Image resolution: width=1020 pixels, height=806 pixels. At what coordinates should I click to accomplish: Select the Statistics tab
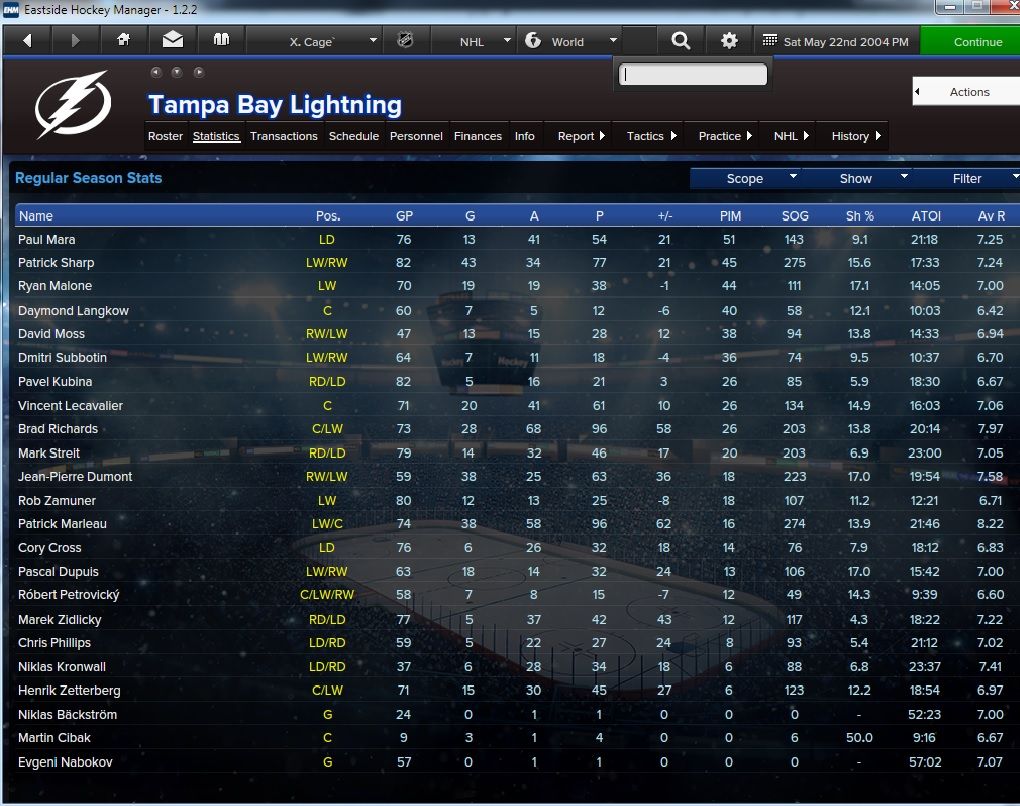point(216,136)
